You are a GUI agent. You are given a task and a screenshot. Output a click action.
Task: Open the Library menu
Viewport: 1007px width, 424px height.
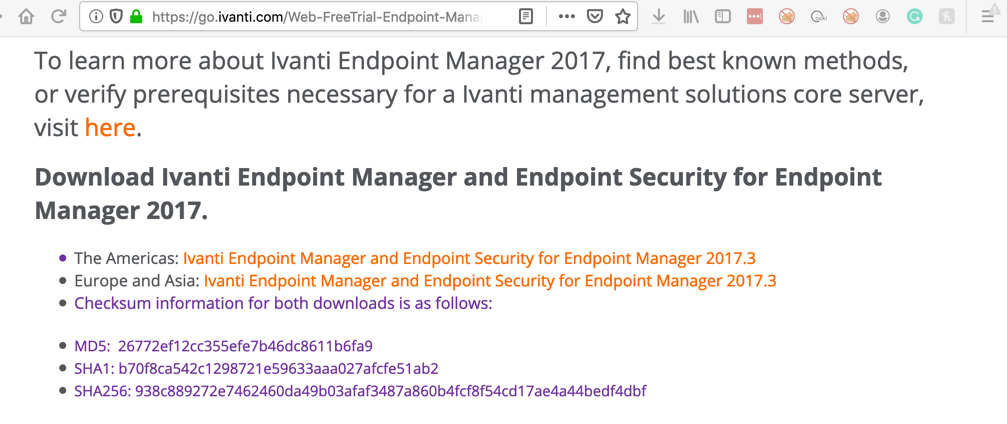[691, 16]
